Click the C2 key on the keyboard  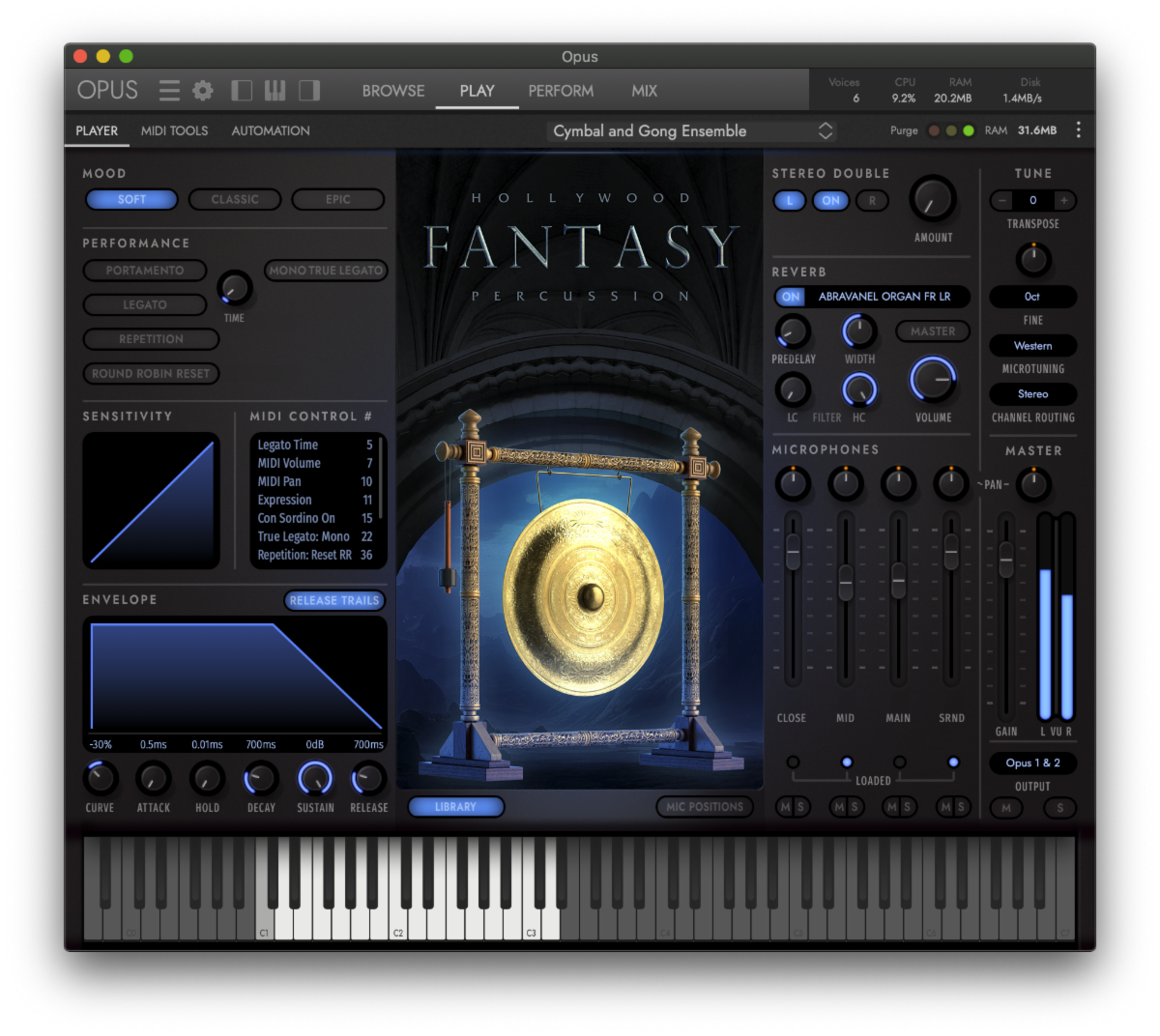pos(398,889)
